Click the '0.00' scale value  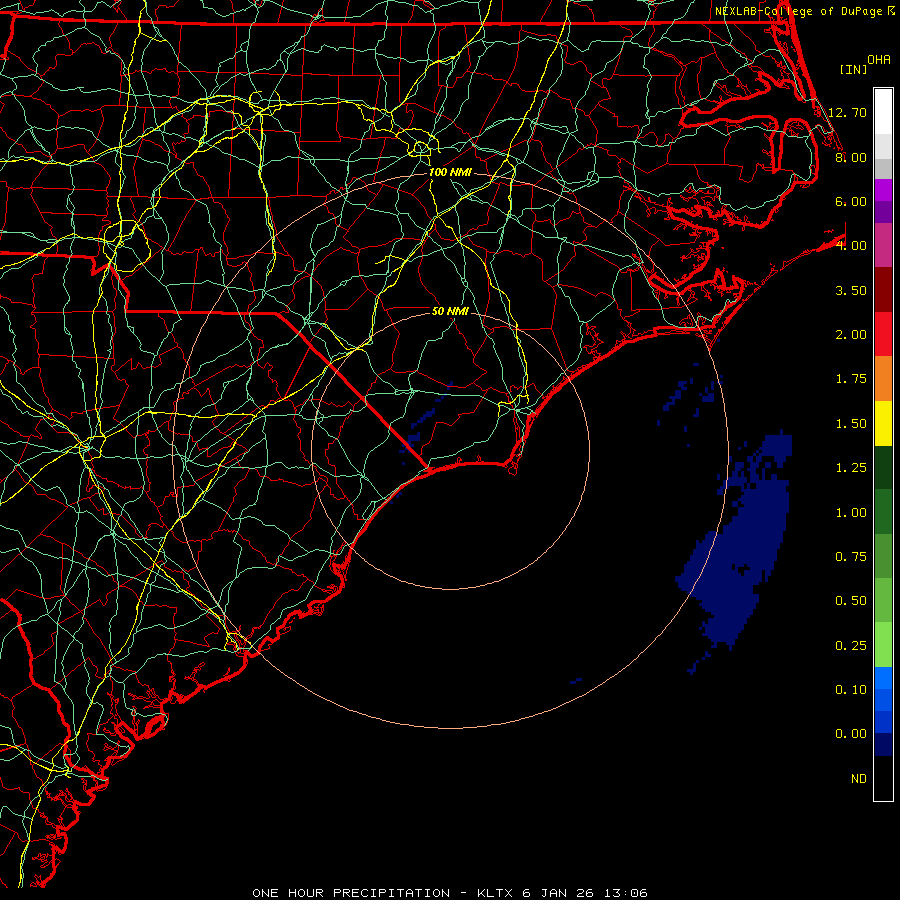tap(851, 734)
